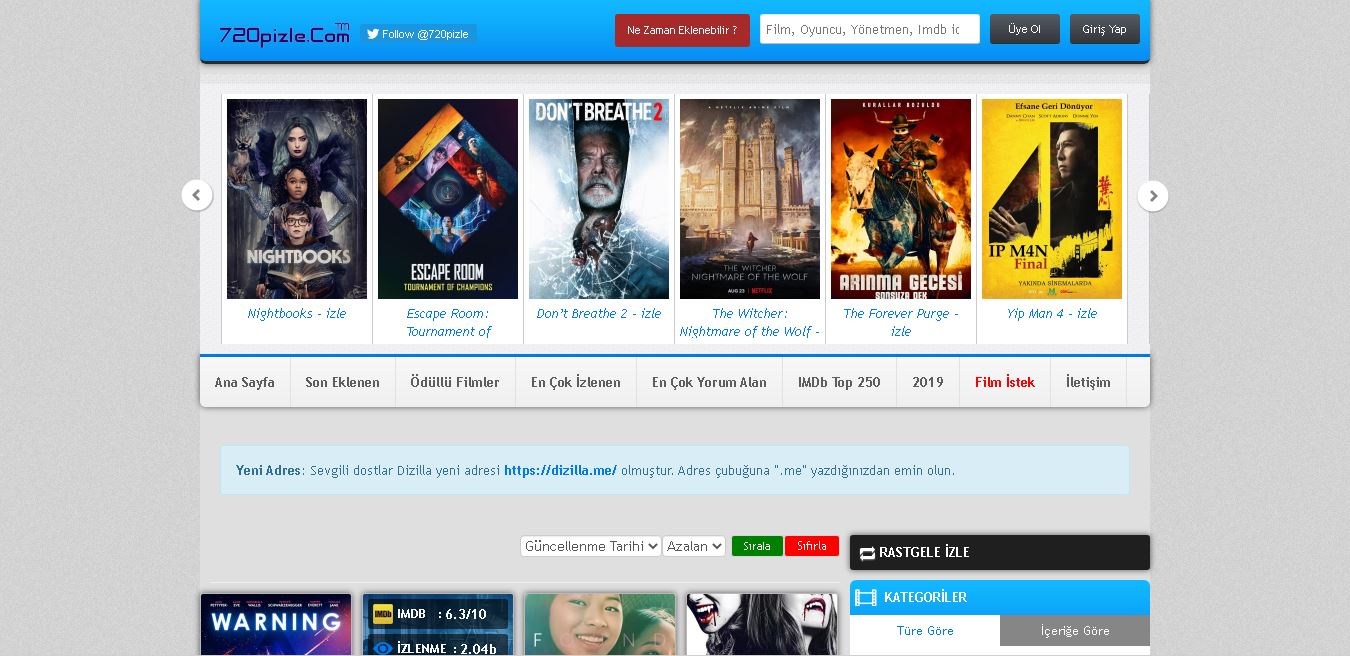Select Ödüllü Filmler in navigation
1350x656 pixels.
coord(455,382)
